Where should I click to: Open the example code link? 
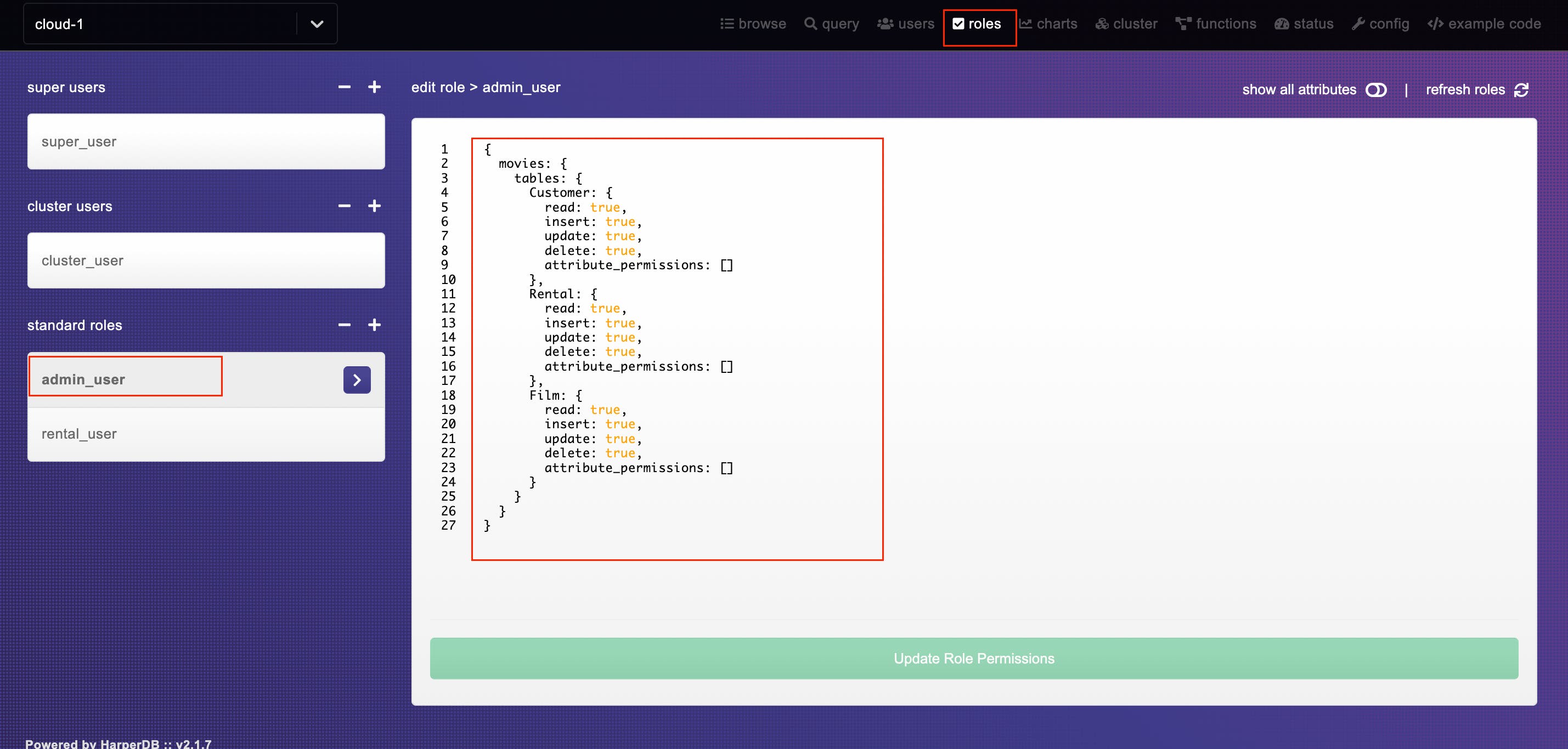point(1485,24)
